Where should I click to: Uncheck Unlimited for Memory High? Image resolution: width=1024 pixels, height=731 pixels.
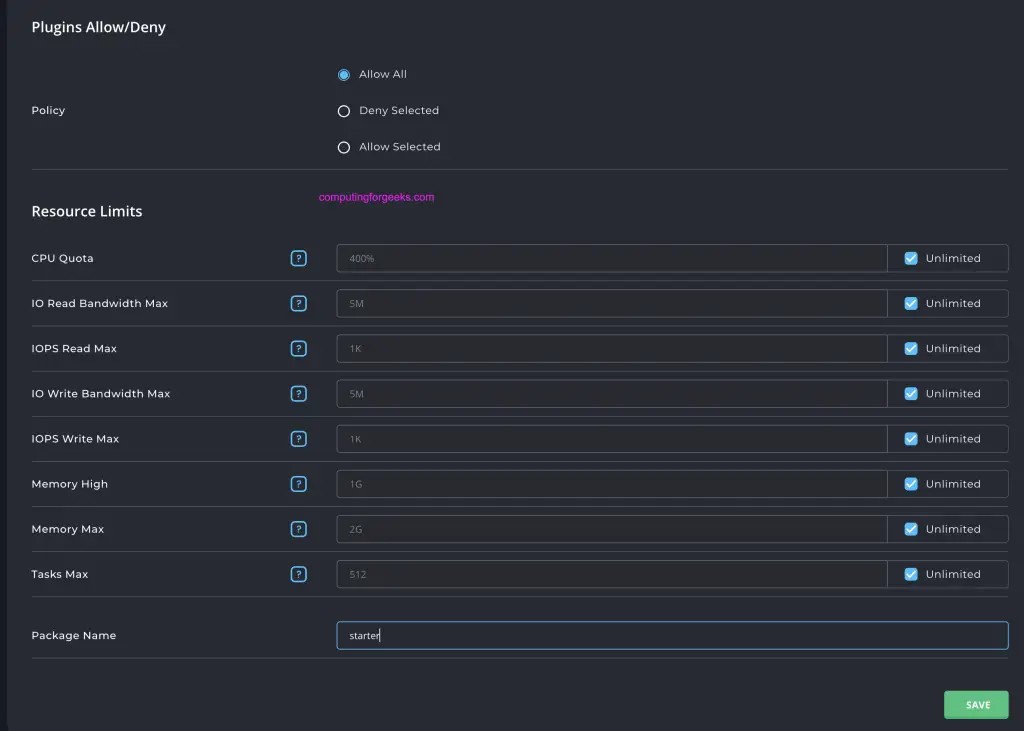click(910, 483)
